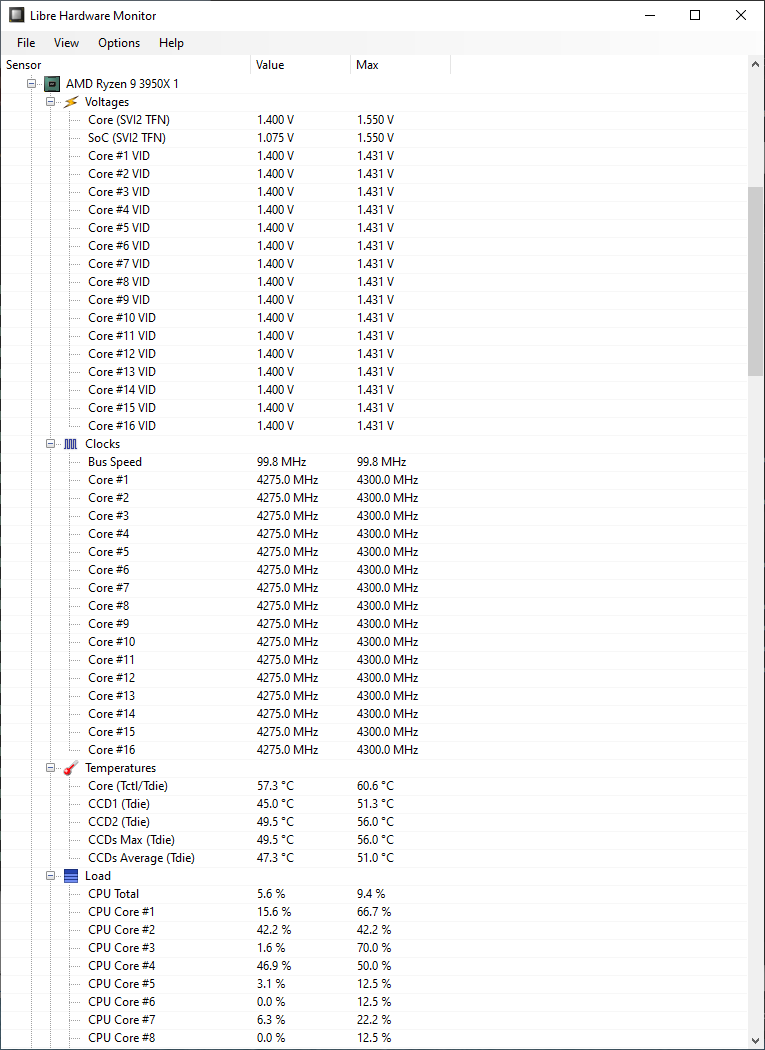Screen dimensions: 765x1050
Task: Click the scrollbar down arrow
Action: click(x=756, y=1041)
